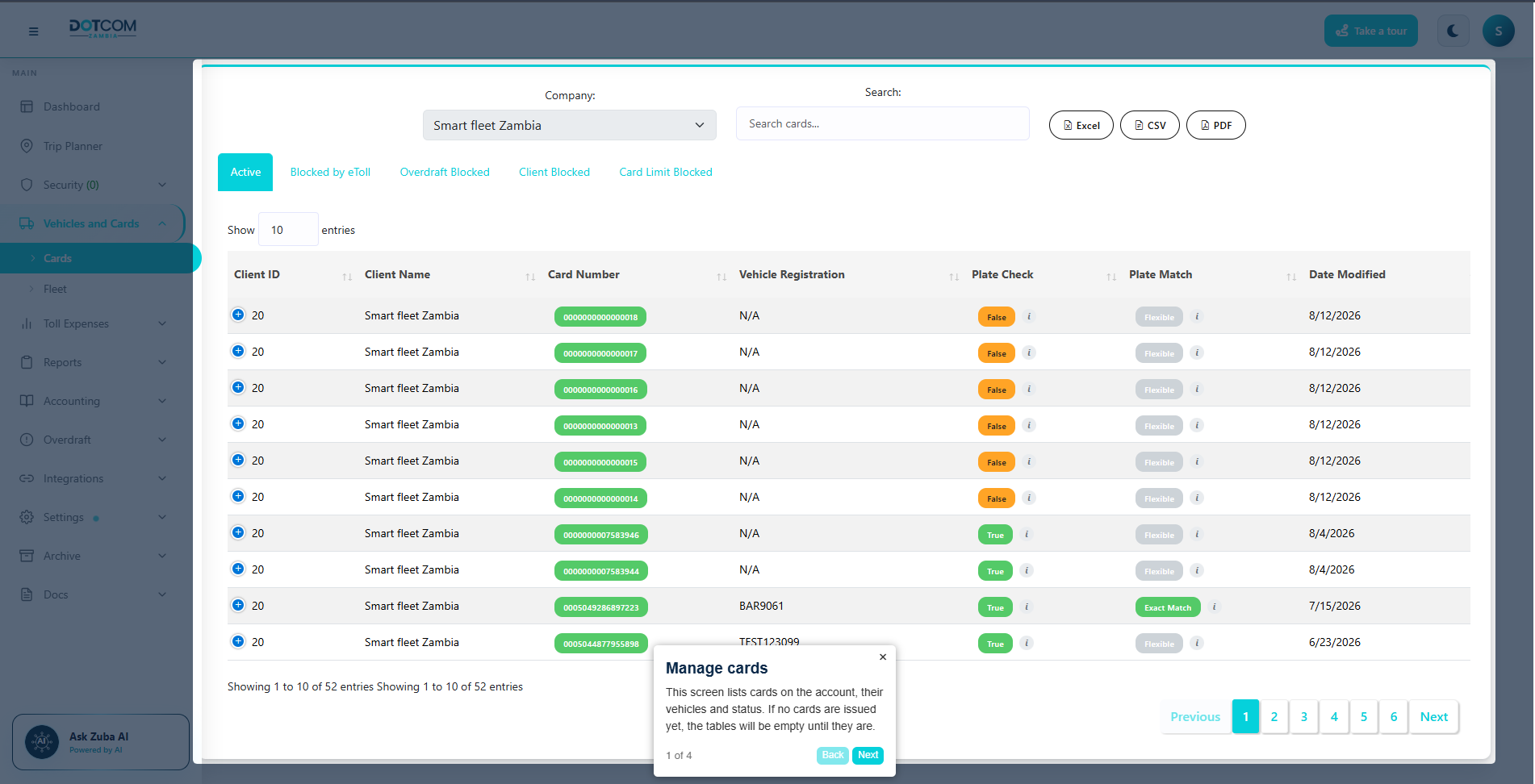1535x784 pixels.
Task: Switch to Overdraft Blocked tab
Action: point(445,172)
